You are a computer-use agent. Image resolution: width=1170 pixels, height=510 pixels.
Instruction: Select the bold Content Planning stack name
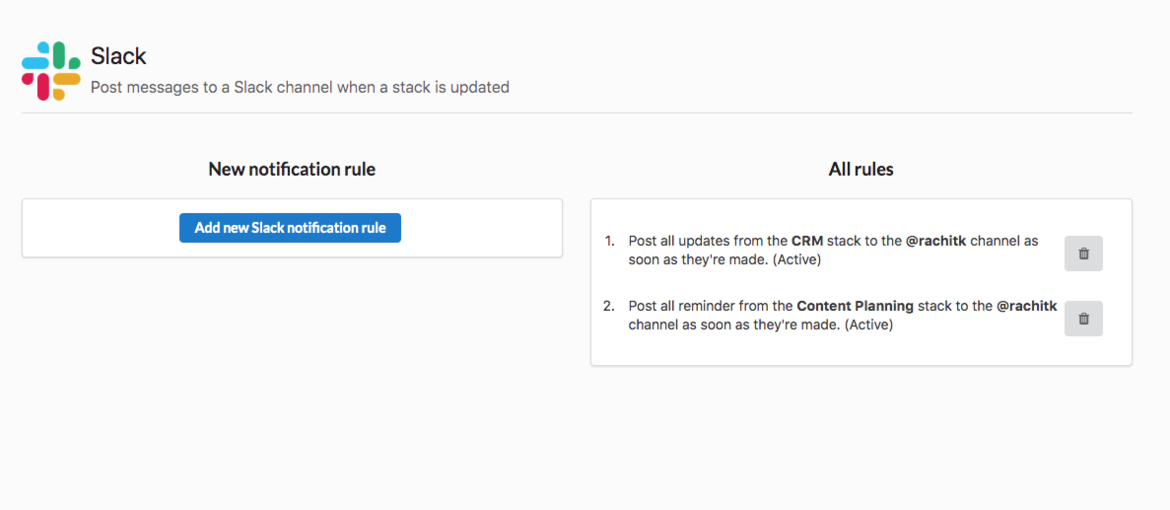tap(855, 306)
